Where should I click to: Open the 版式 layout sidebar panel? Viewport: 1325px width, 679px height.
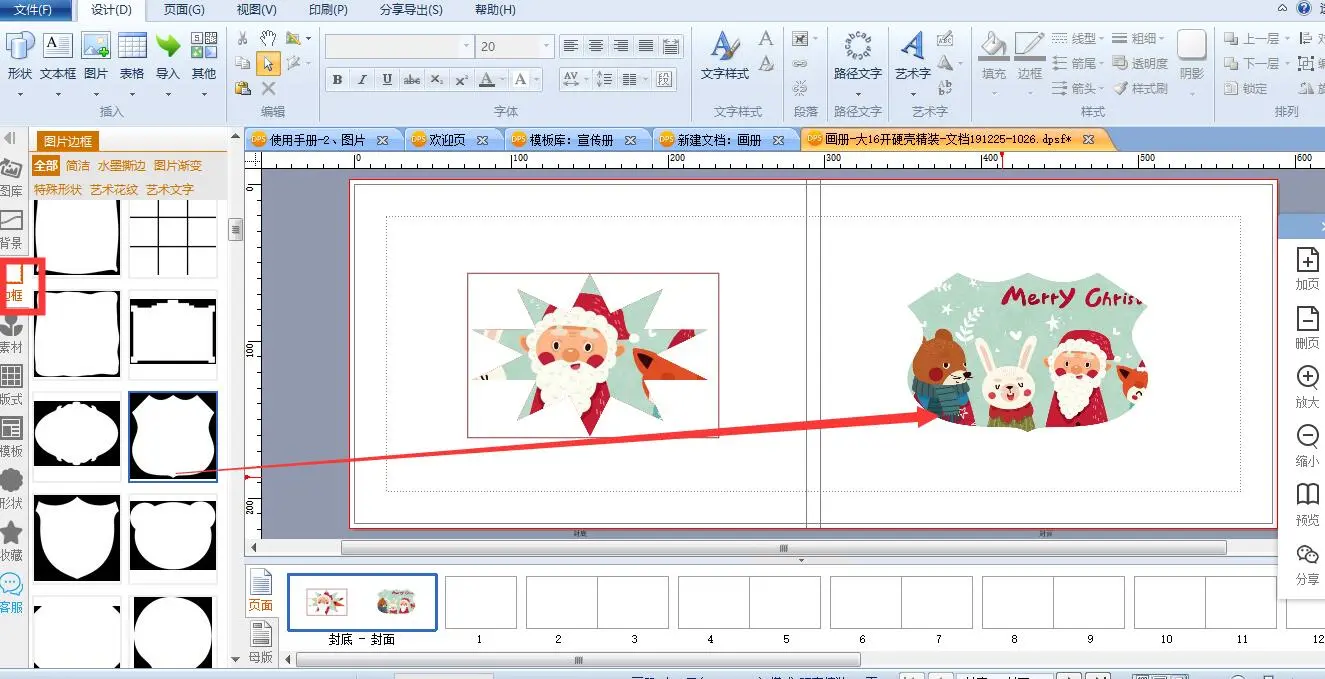click(11, 386)
